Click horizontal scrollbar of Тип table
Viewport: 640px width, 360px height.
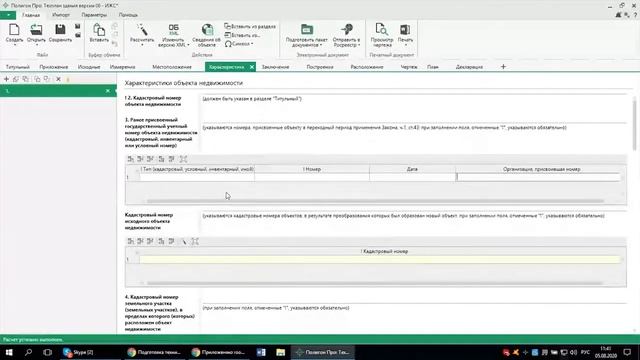[x=375, y=201]
